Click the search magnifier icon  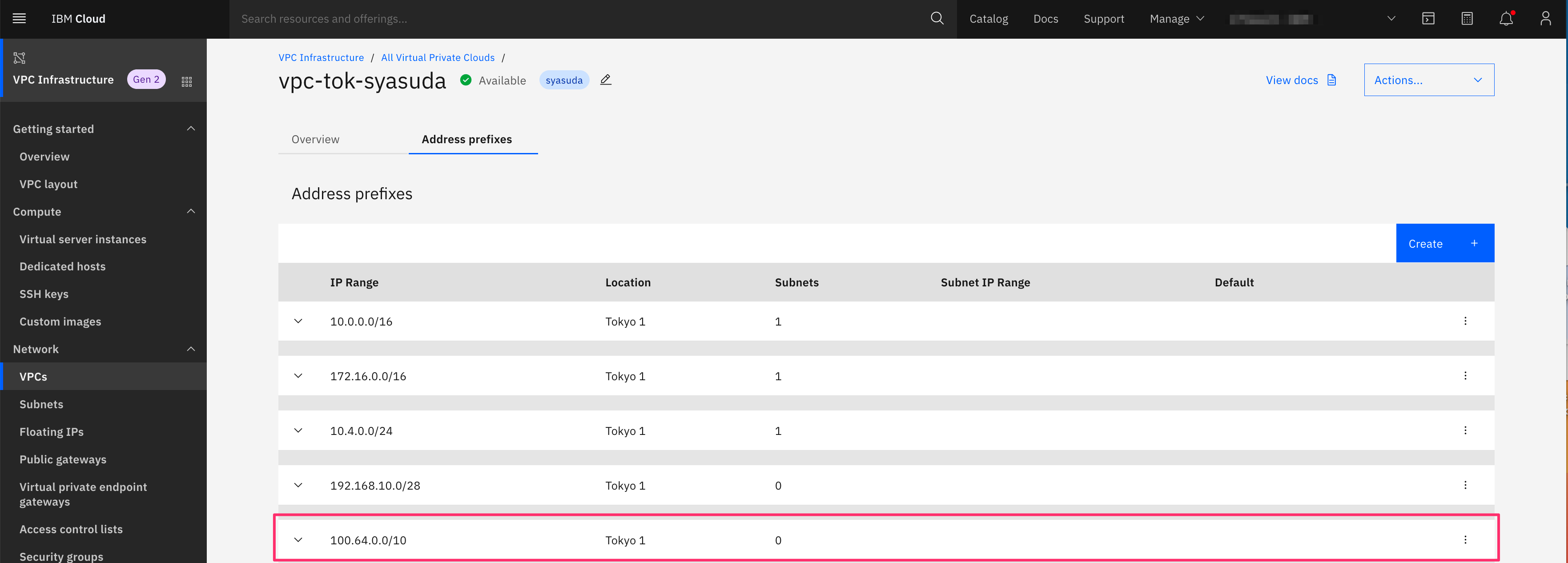[x=937, y=19]
